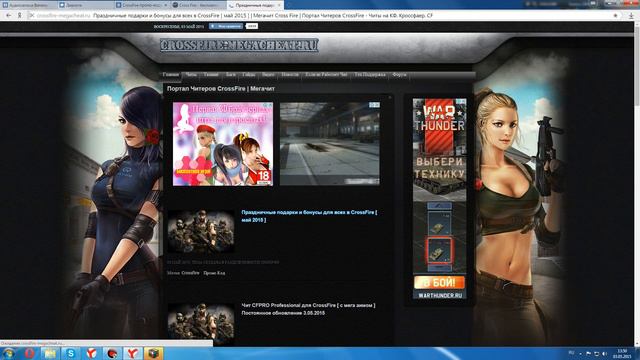Click the RU language indicator in tray

(x=571, y=353)
